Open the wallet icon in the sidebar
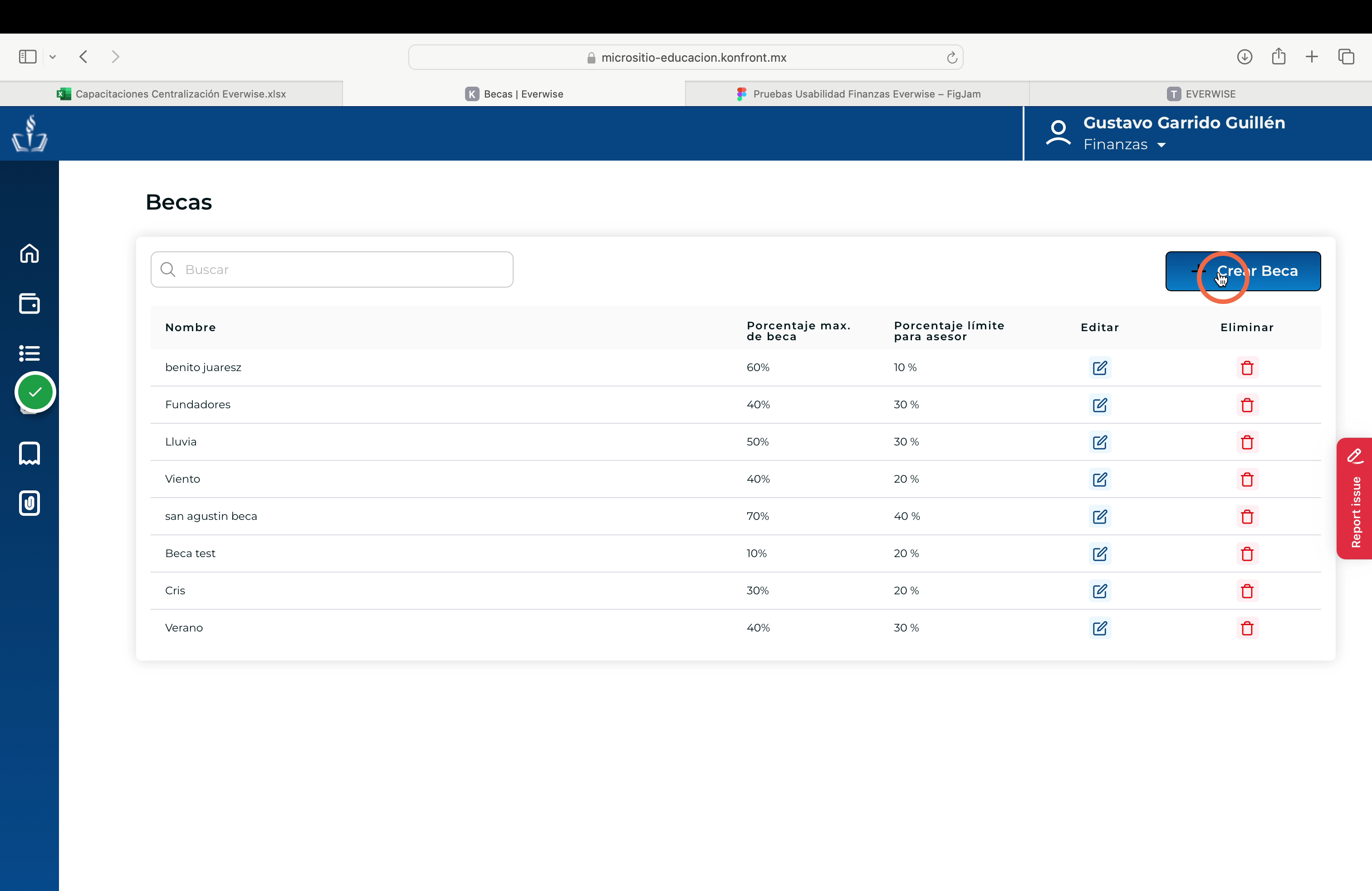 [x=29, y=303]
